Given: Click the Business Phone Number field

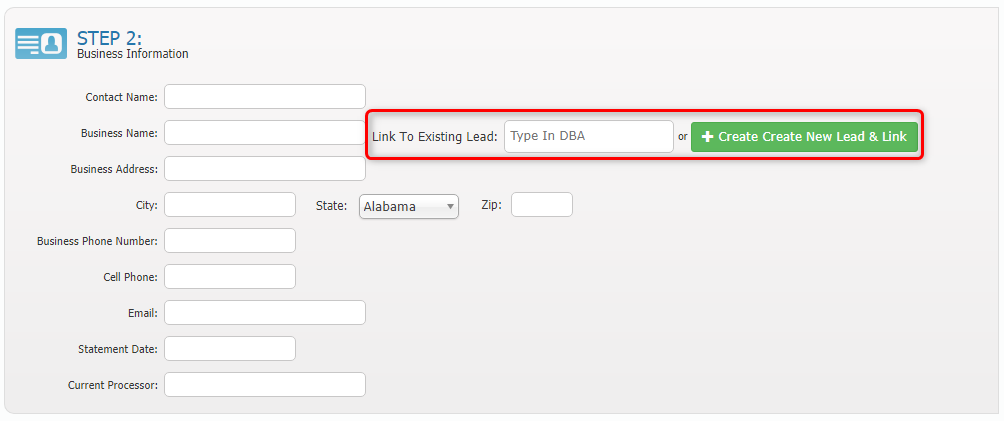Looking at the screenshot, I should (230, 241).
